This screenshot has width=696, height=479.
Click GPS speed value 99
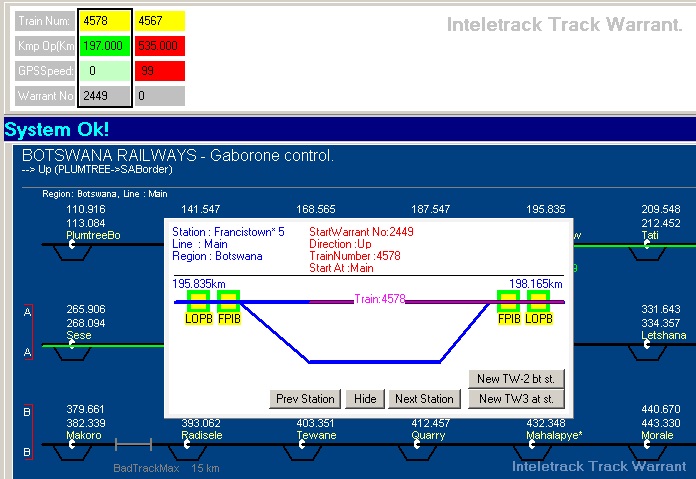pyautogui.click(x=160, y=71)
